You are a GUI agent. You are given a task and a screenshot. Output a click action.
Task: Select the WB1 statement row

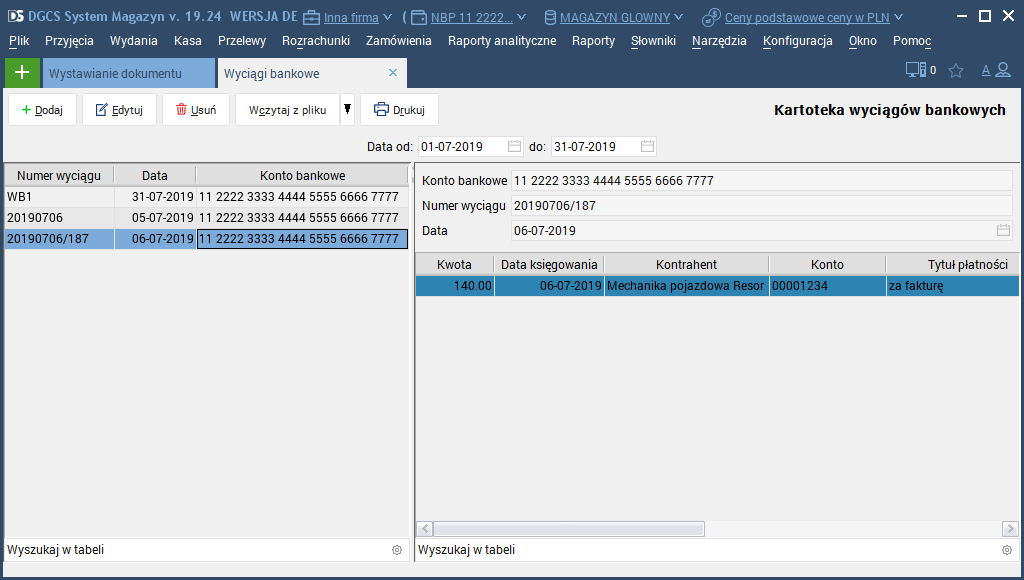[x=60, y=197]
